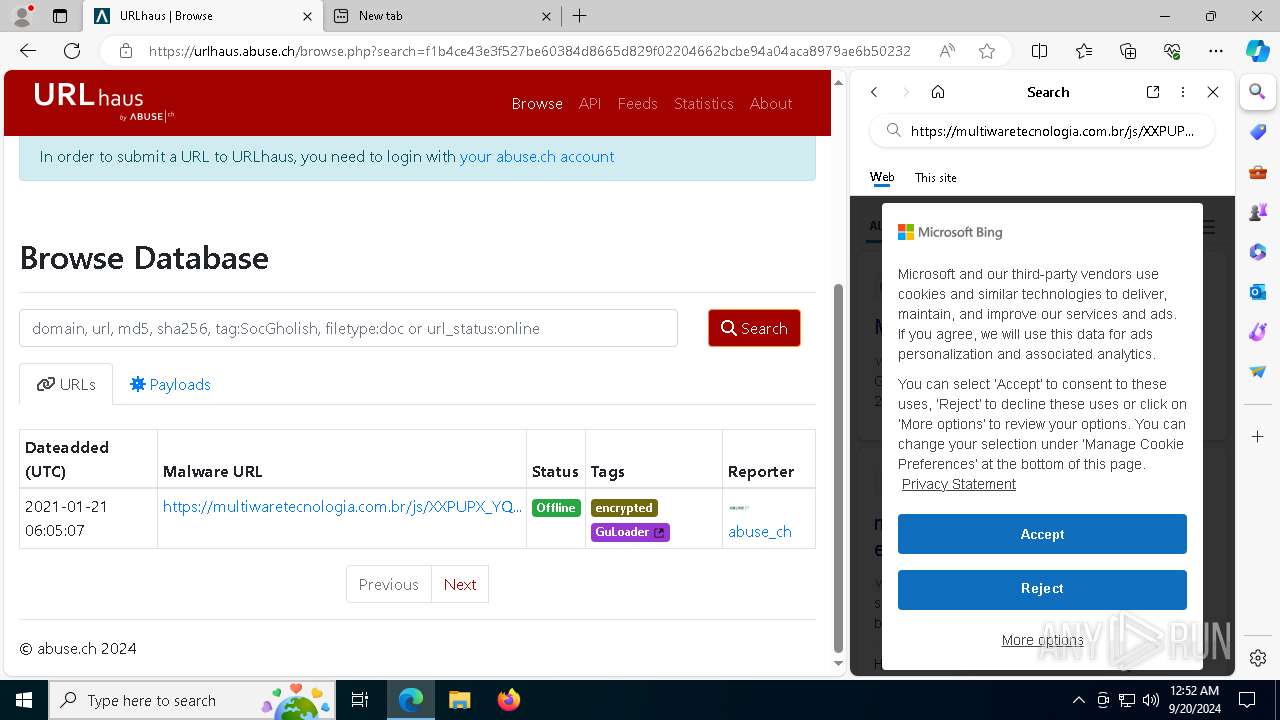The image size is (1280, 720).
Task: Open Tools briefcase icon in sidebar
Action: (1258, 172)
